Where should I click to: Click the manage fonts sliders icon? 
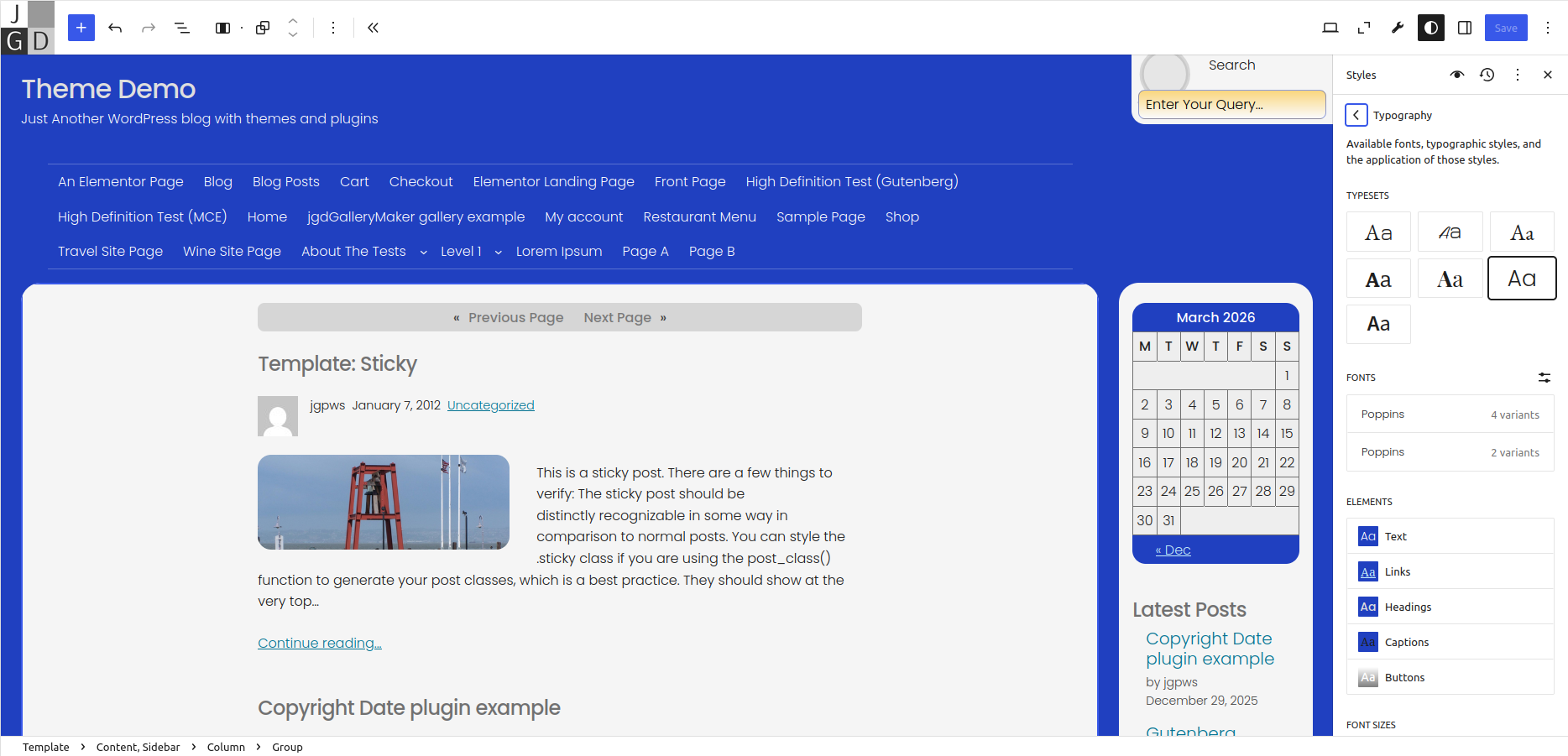coord(1544,378)
